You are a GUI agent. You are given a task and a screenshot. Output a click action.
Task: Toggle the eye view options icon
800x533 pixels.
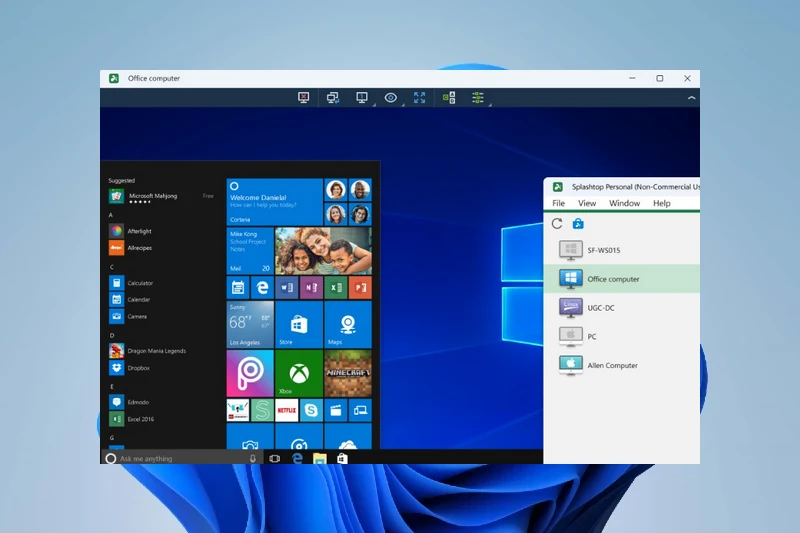click(x=391, y=97)
